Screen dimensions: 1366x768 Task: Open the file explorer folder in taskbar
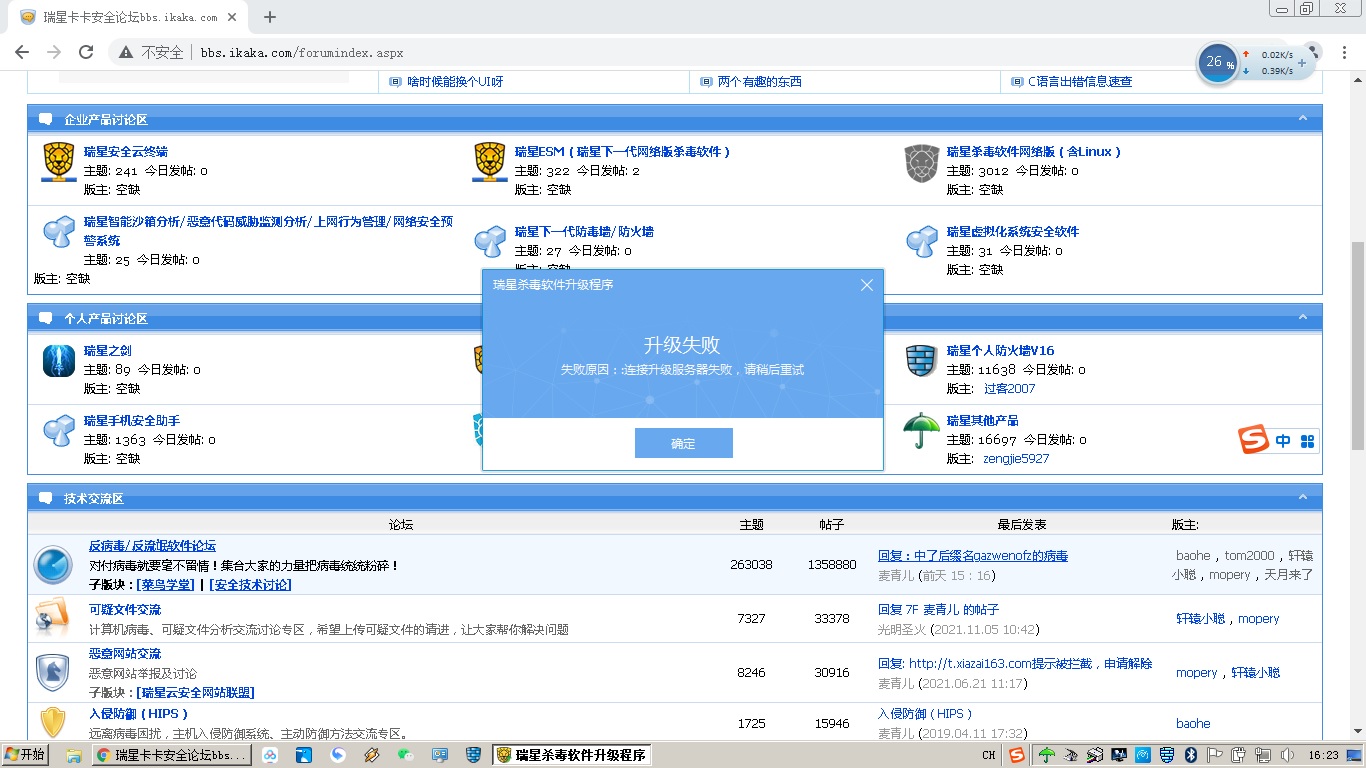pos(74,755)
